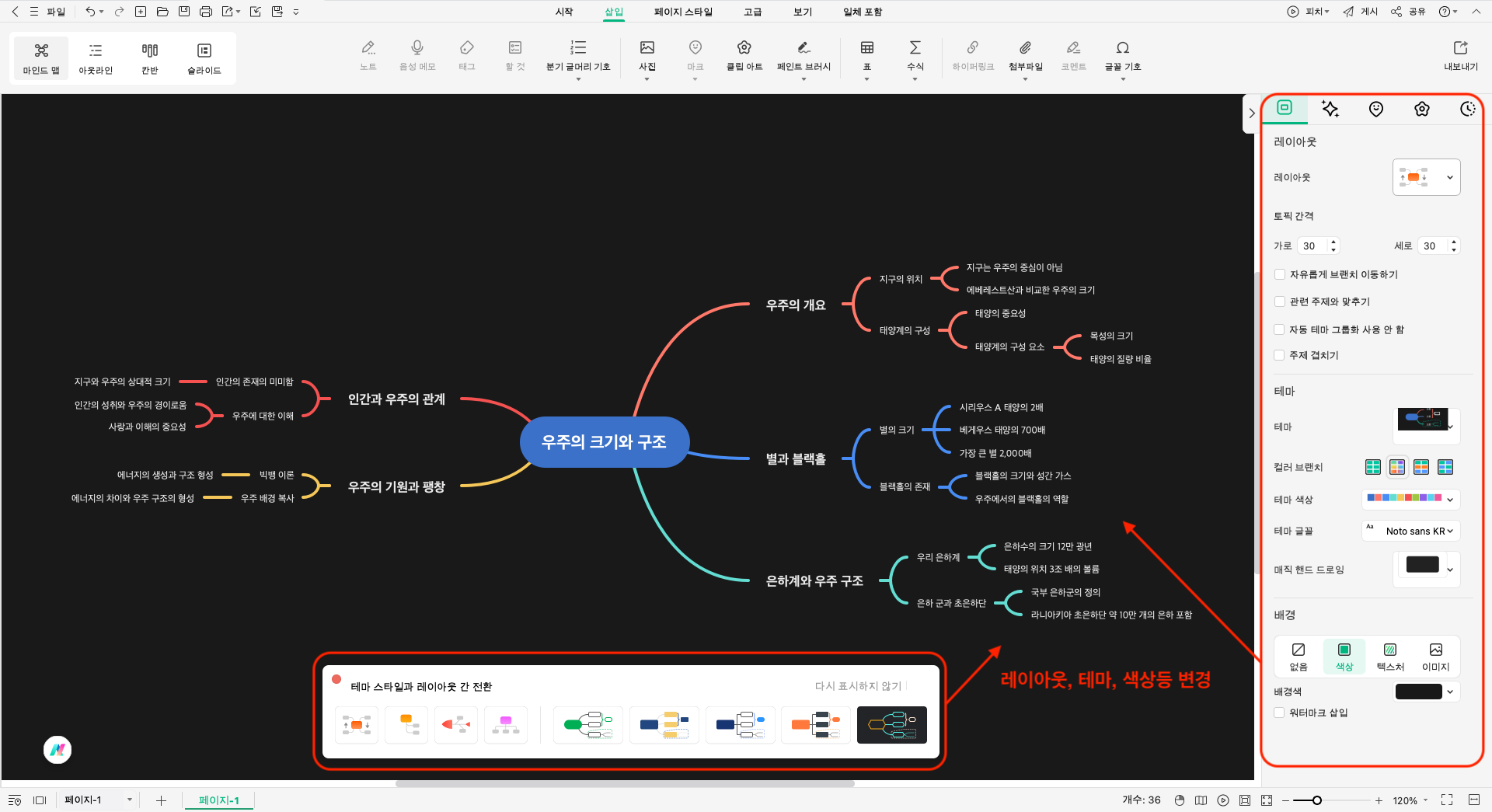Open the 페이지 스타일 tab
The height and width of the screenshot is (812, 1492).
(683, 12)
